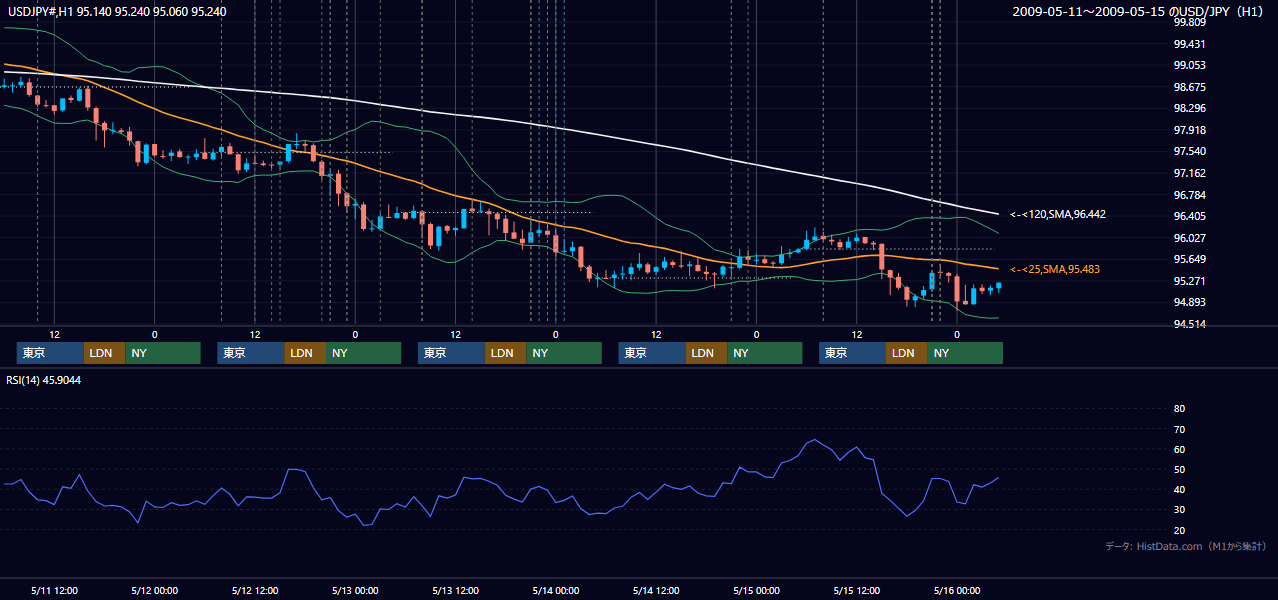Click RSI axis level 70
Viewport: 1278px width, 600px height.
tap(1179, 429)
